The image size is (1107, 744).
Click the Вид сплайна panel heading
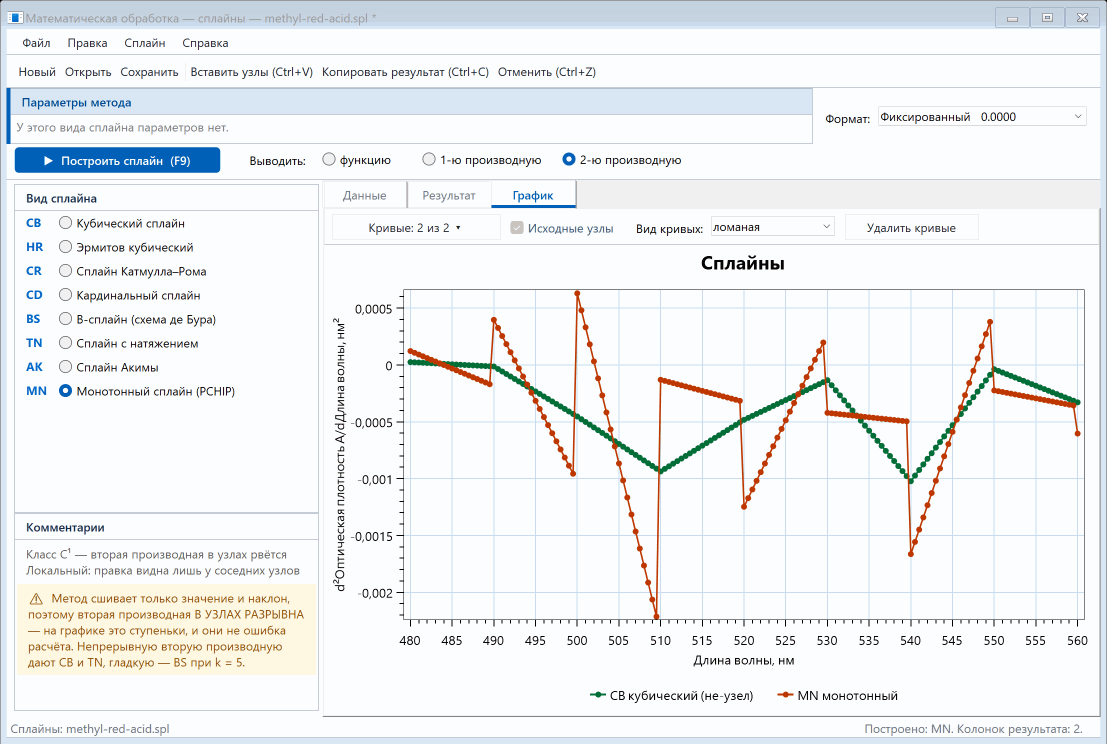61,198
